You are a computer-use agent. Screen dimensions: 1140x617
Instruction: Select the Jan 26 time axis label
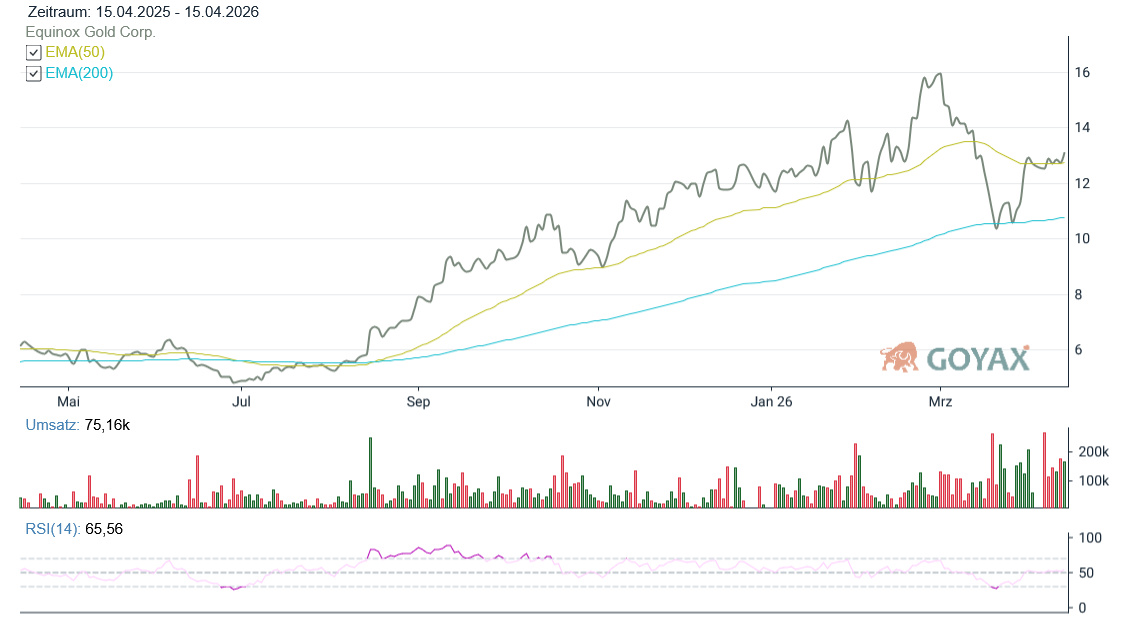(771, 402)
